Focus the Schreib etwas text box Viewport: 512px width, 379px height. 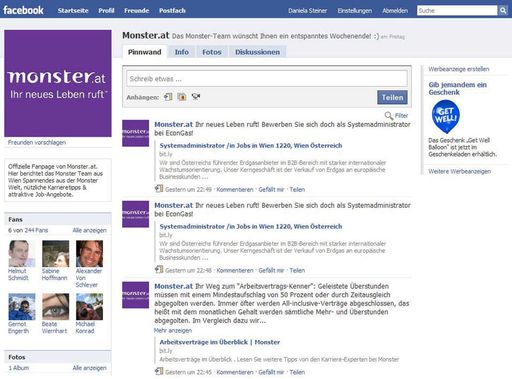(x=267, y=79)
